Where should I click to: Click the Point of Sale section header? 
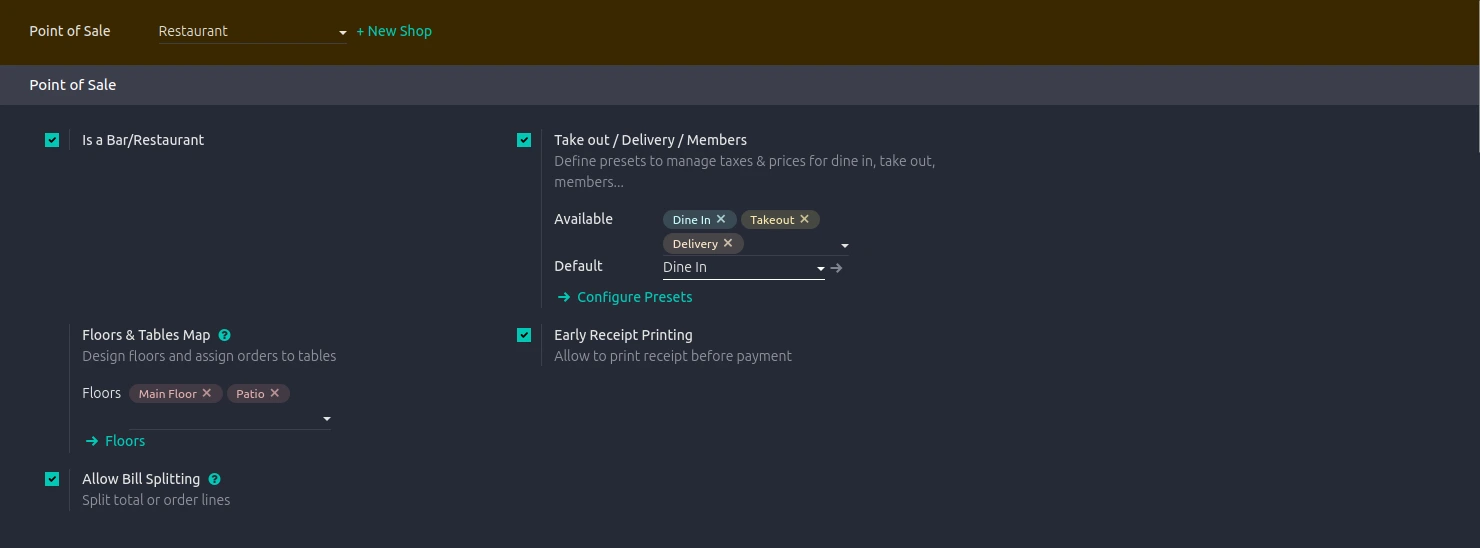[x=73, y=85]
